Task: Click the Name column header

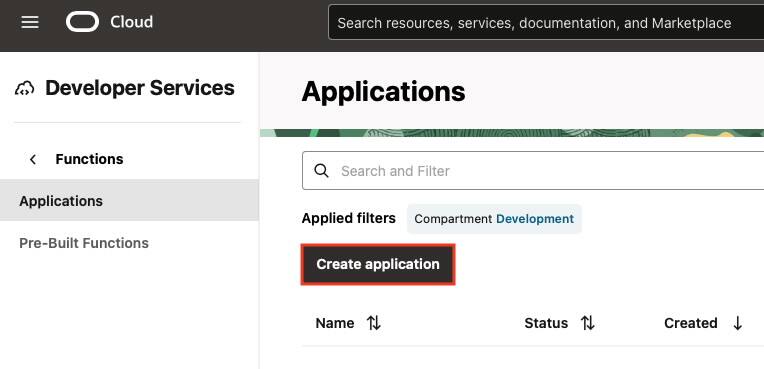Action: tap(335, 323)
